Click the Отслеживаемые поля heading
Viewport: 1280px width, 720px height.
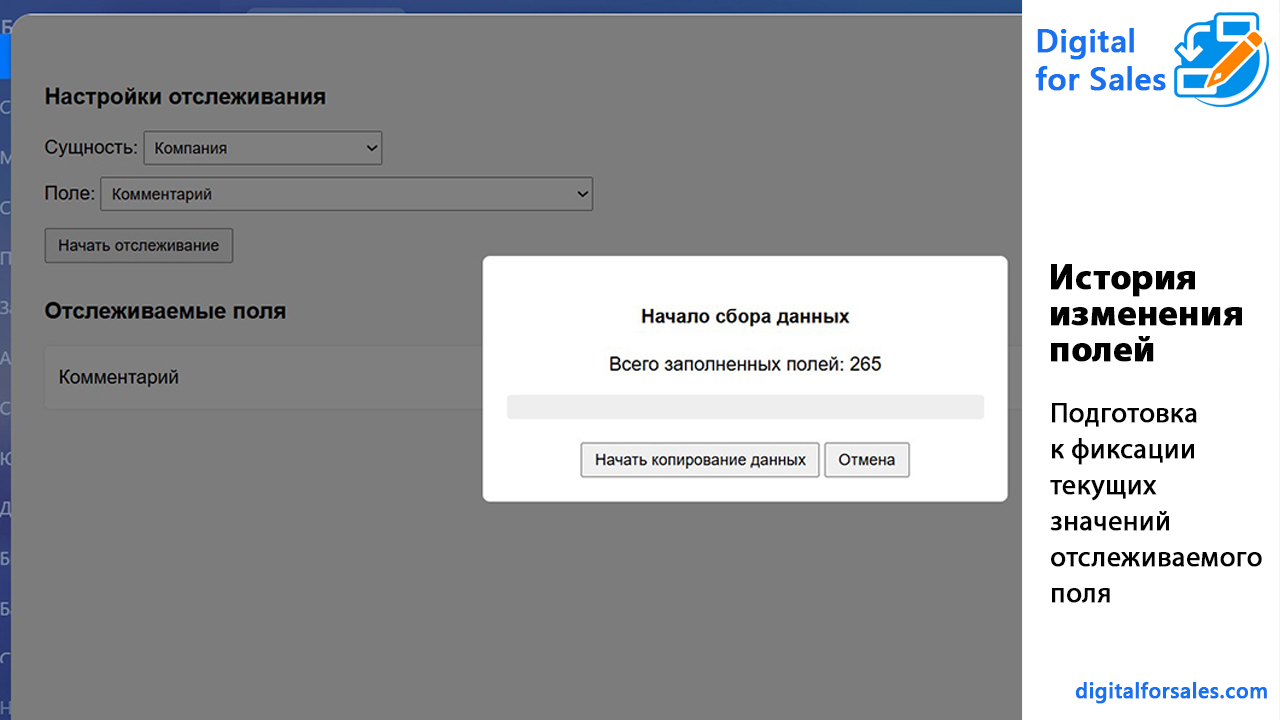point(165,311)
